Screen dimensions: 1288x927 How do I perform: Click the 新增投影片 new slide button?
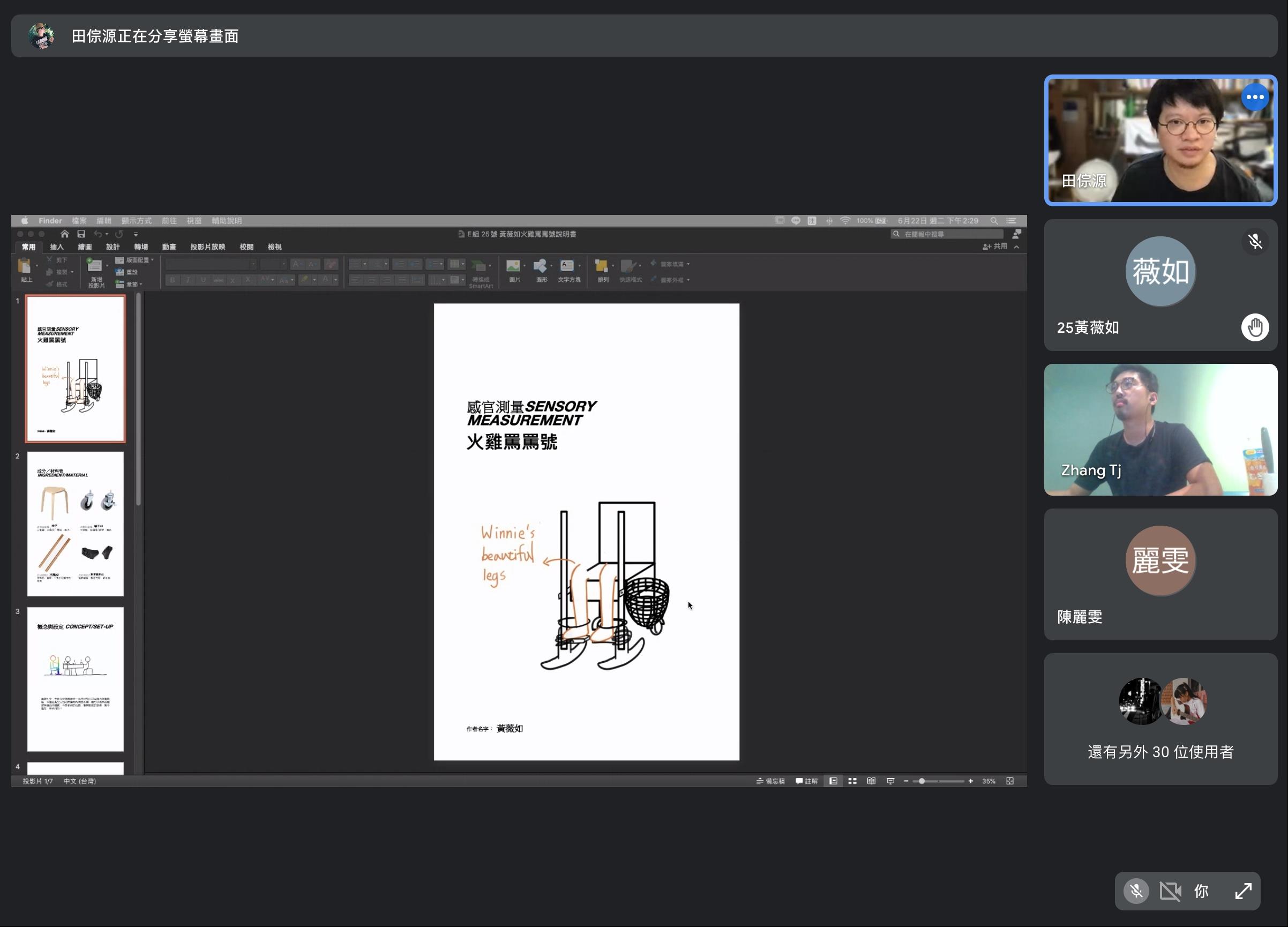95,266
